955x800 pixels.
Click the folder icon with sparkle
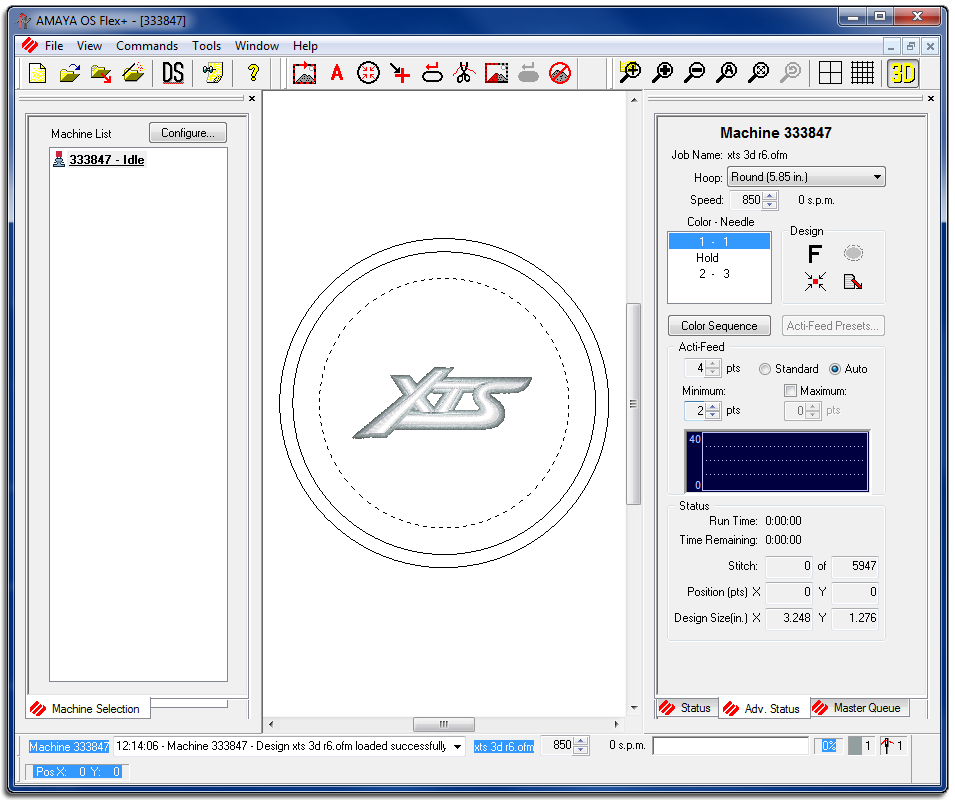[133, 74]
